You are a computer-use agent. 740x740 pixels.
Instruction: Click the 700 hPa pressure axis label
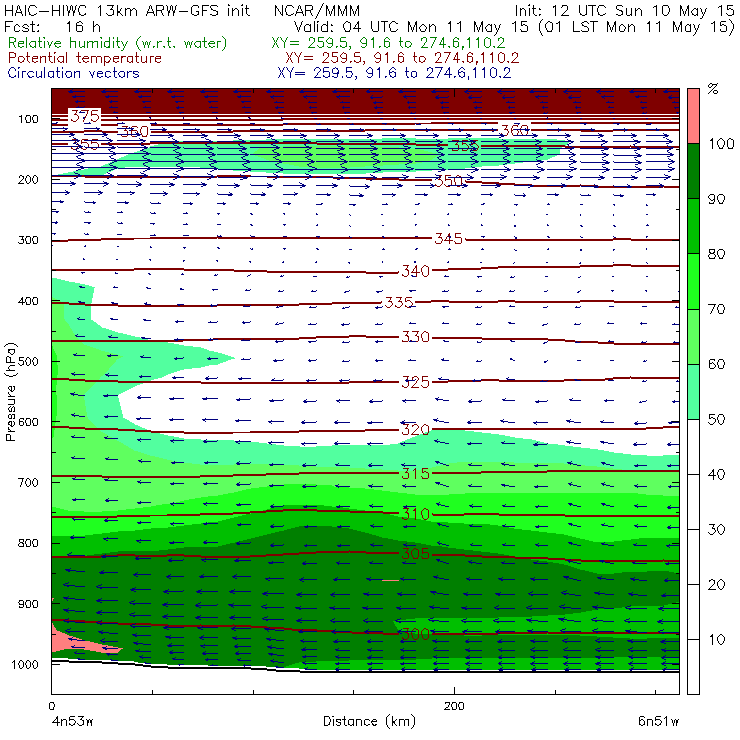tap(28, 482)
